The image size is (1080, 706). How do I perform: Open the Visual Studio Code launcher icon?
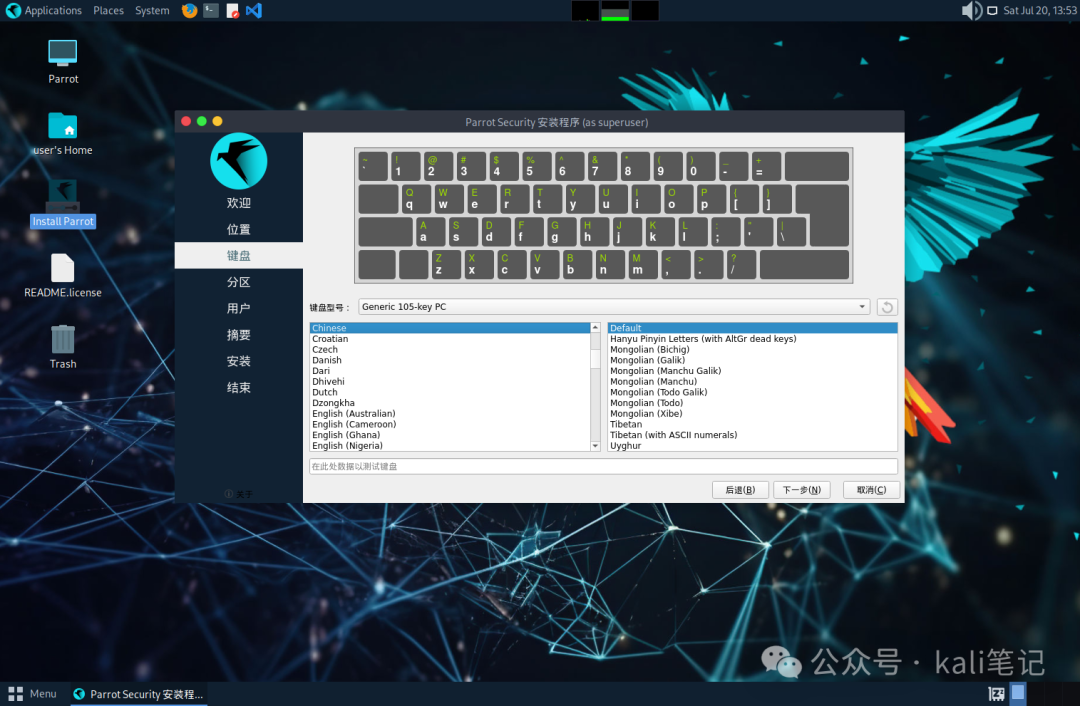[254, 10]
